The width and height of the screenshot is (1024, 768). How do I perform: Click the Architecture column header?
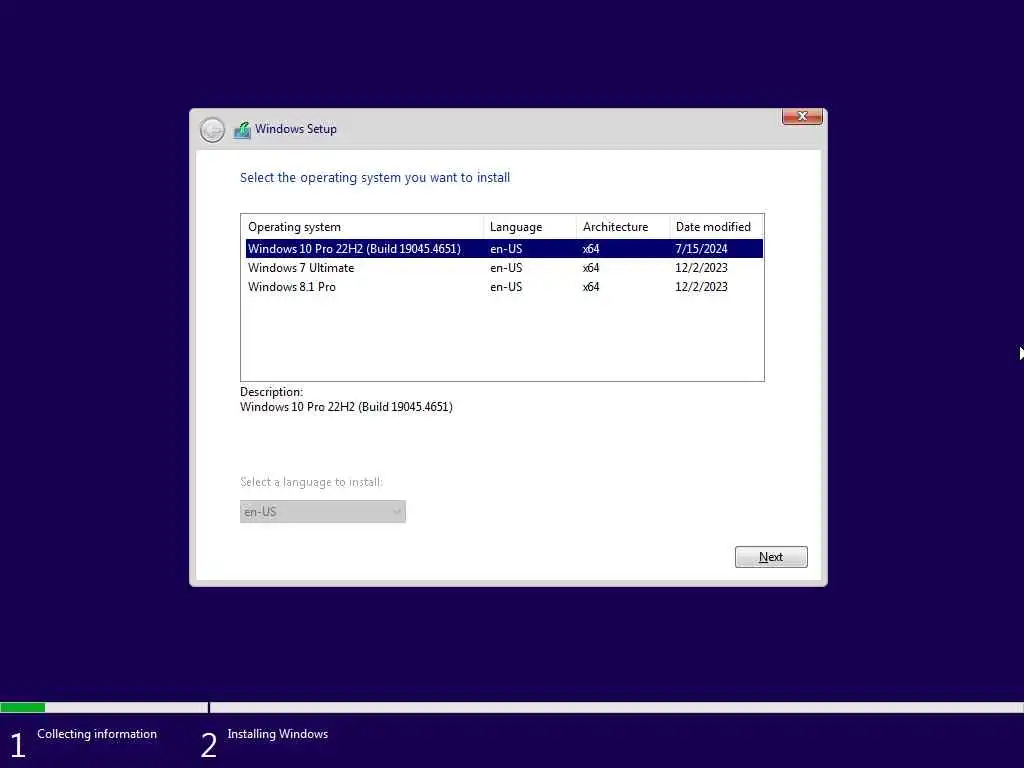(623, 227)
